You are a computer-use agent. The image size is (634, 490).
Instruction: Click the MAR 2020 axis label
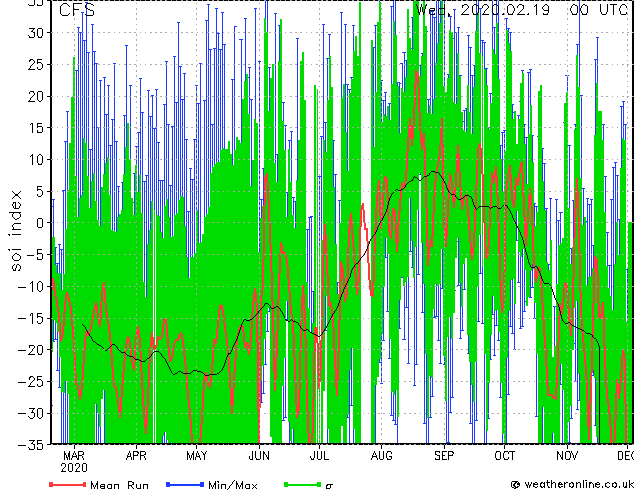tap(74, 462)
